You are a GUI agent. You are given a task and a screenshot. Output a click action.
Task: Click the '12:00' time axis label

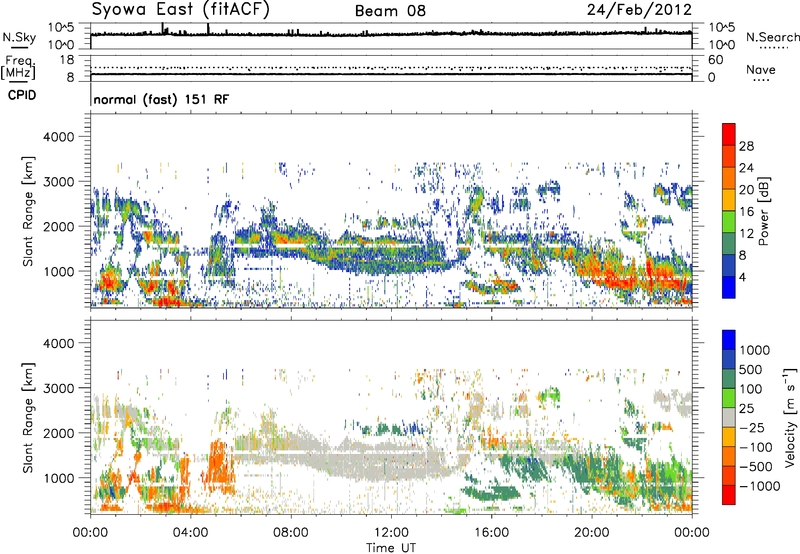point(391,533)
